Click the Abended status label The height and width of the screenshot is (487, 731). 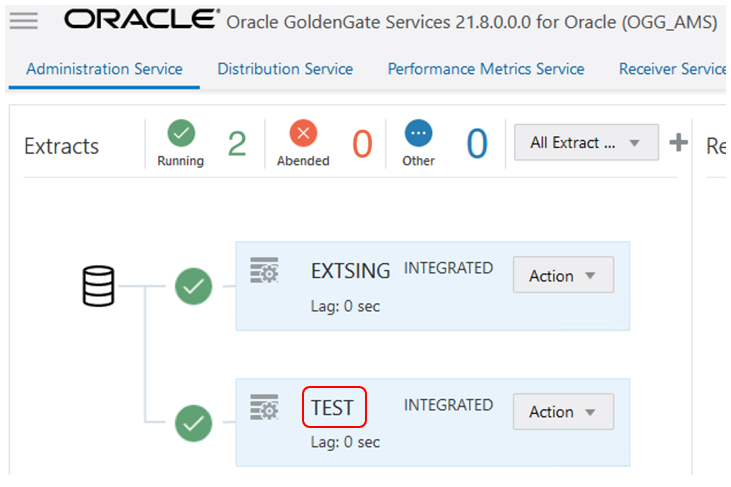pos(303,161)
